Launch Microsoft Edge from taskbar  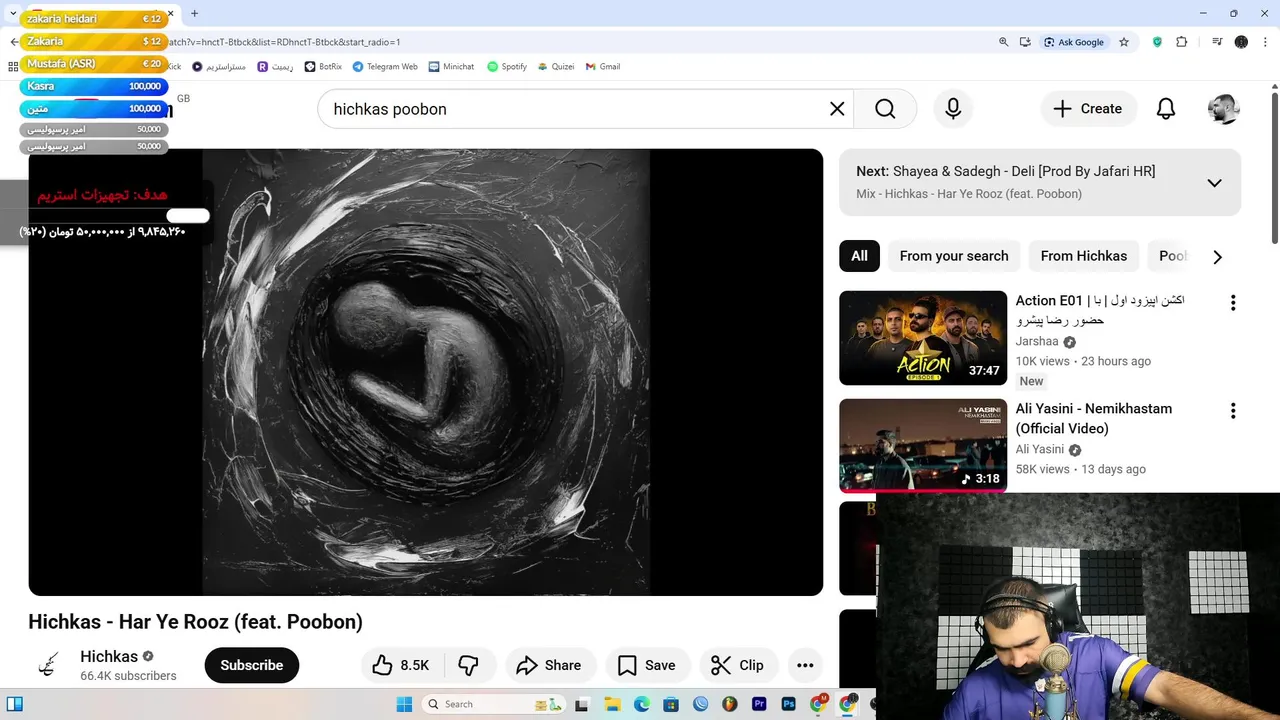click(x=641, y=704)
